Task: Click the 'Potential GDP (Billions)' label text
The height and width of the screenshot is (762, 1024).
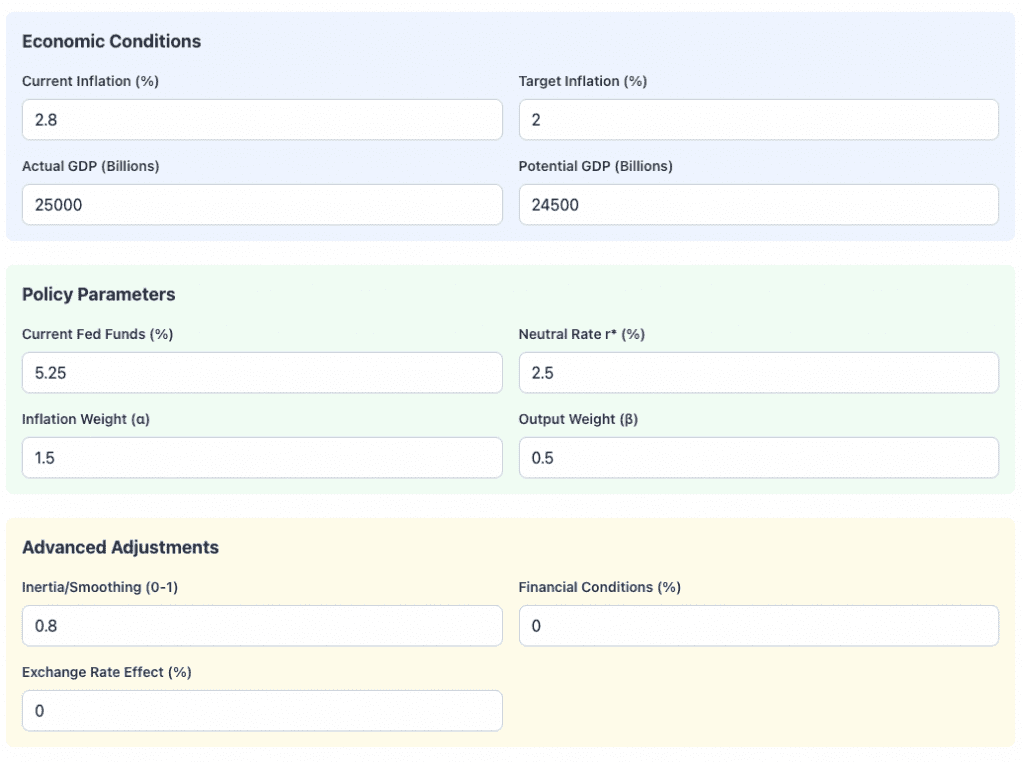Action: 595,167
